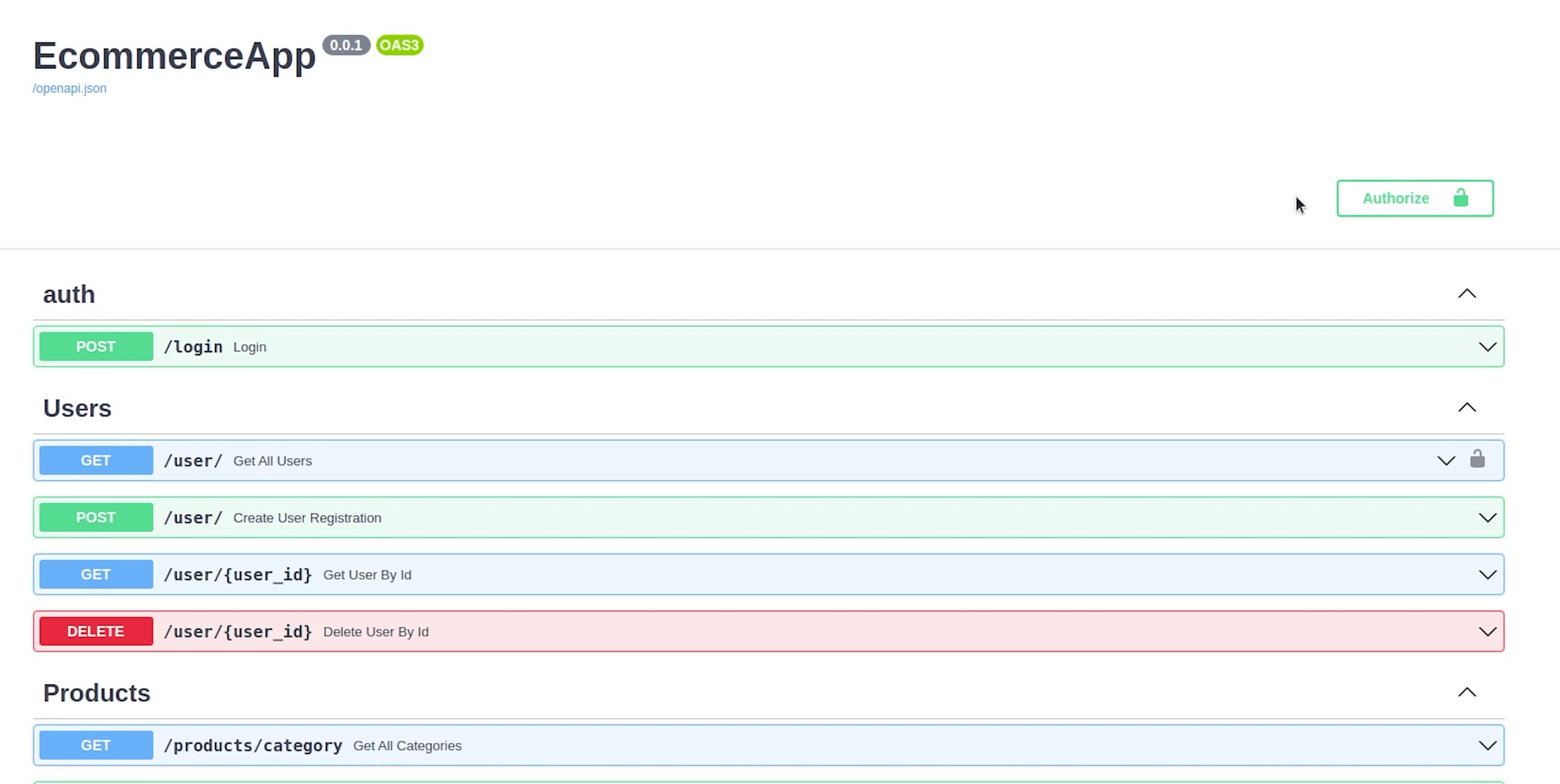Screen dimensions: 1560x784
Task: Click the /products/category path text
Action: click(x=253, y=745)
